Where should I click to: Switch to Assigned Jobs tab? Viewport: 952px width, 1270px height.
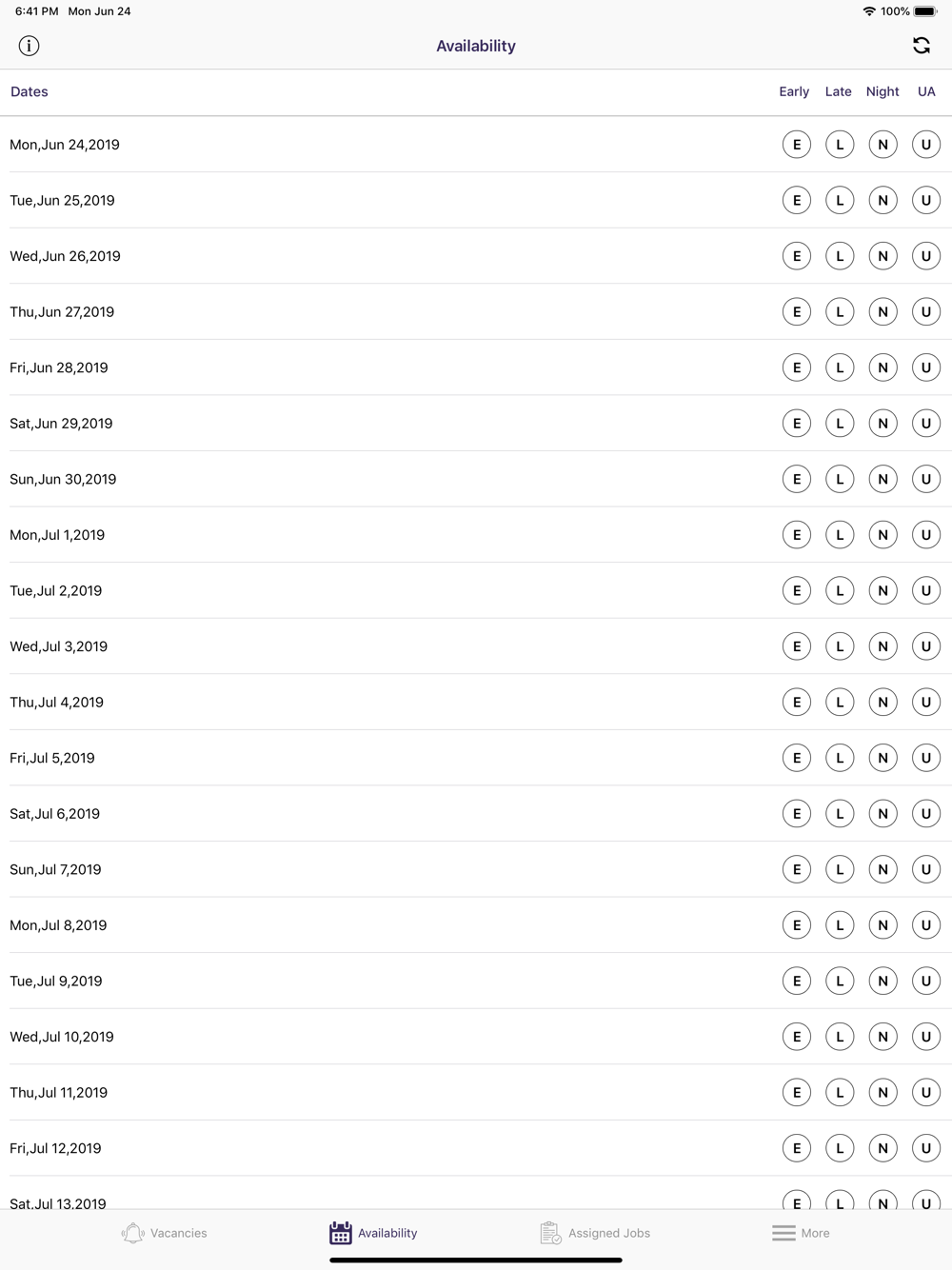coord(595,1233)
